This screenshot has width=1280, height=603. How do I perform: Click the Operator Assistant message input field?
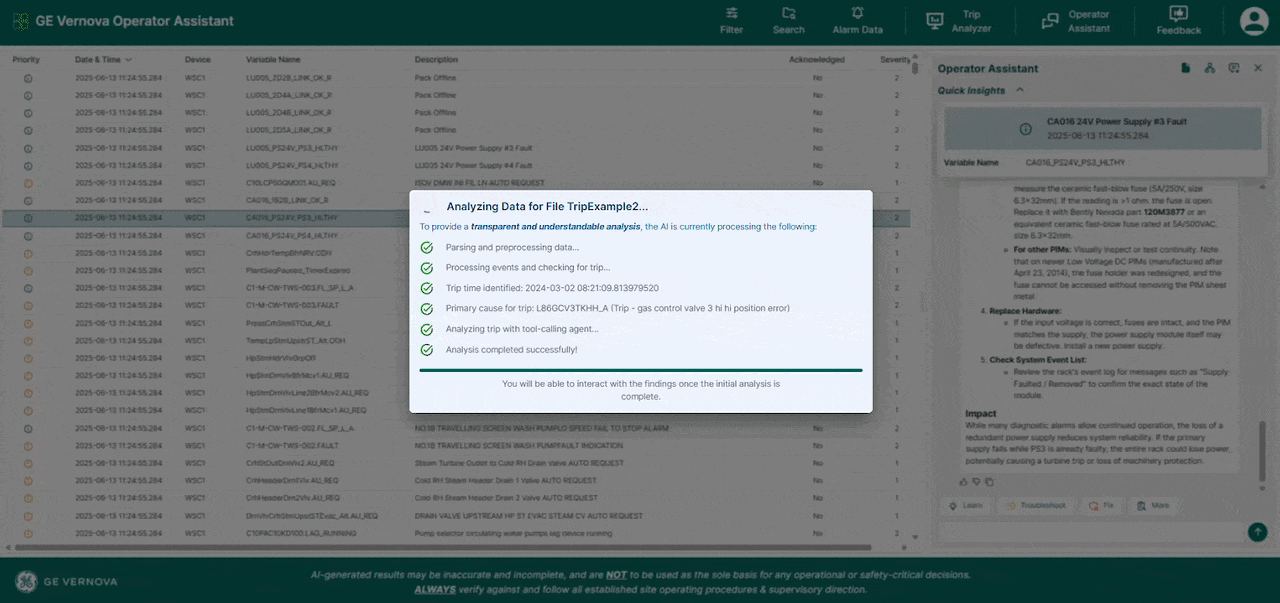[1091, 532]
